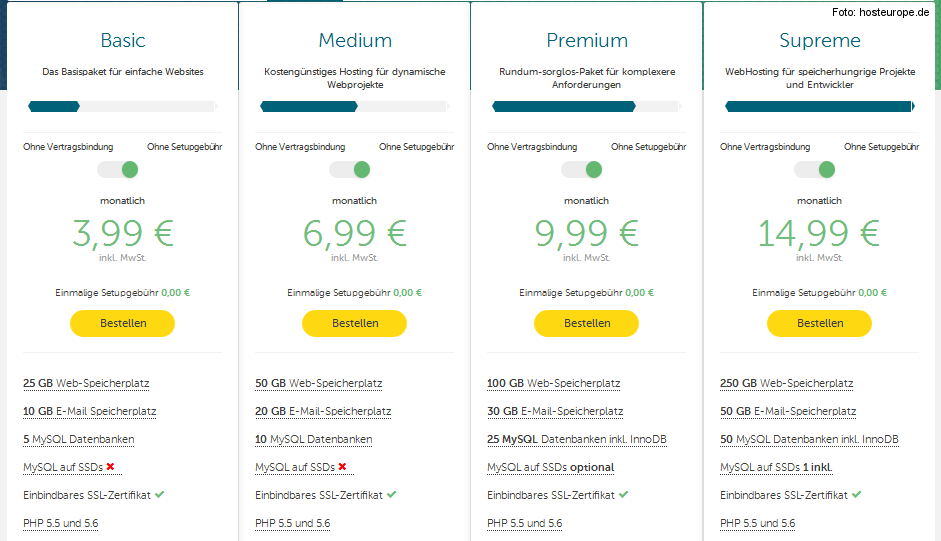Click green checkmark for Premium SSL-Zertifikat

[624, 495]
